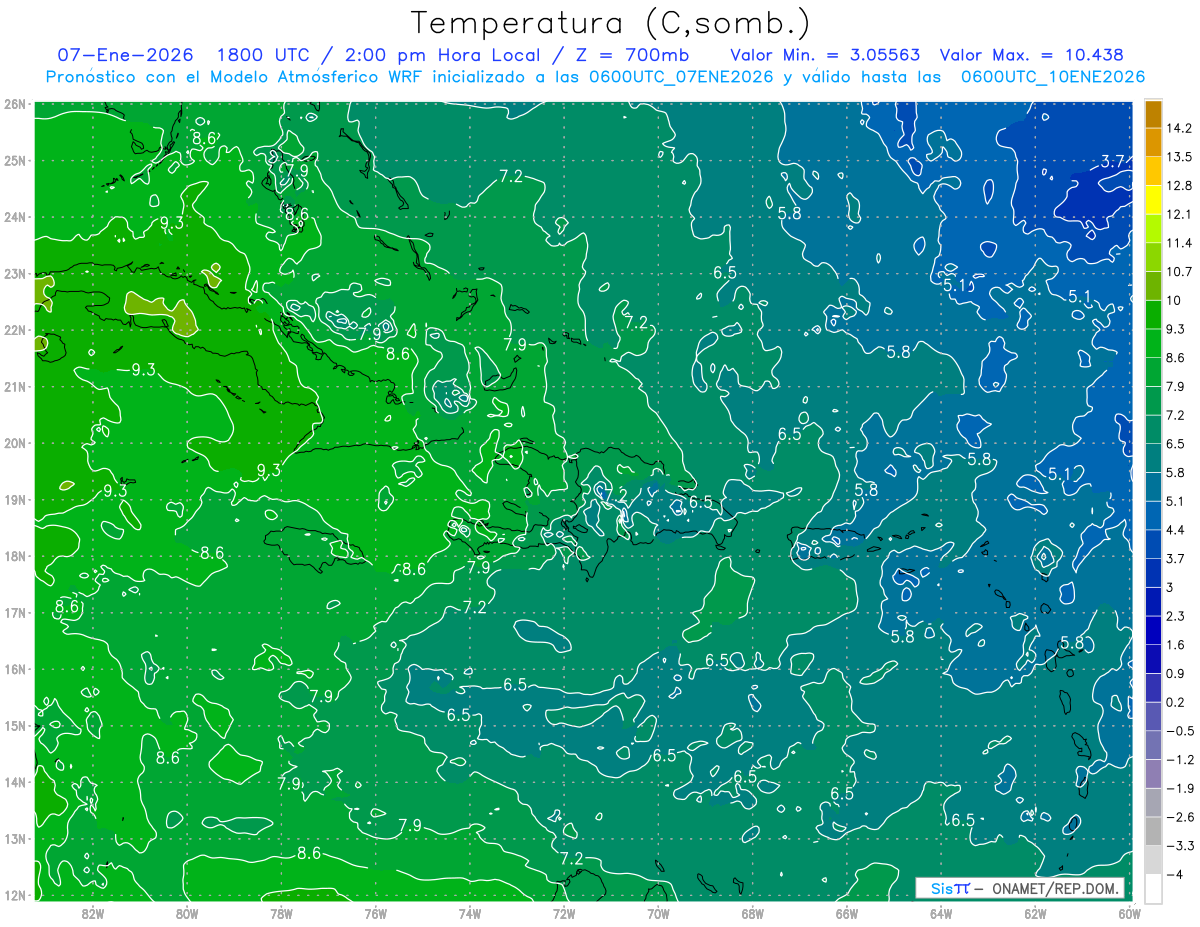Click the legend value '0.9'

[1176, 673]
